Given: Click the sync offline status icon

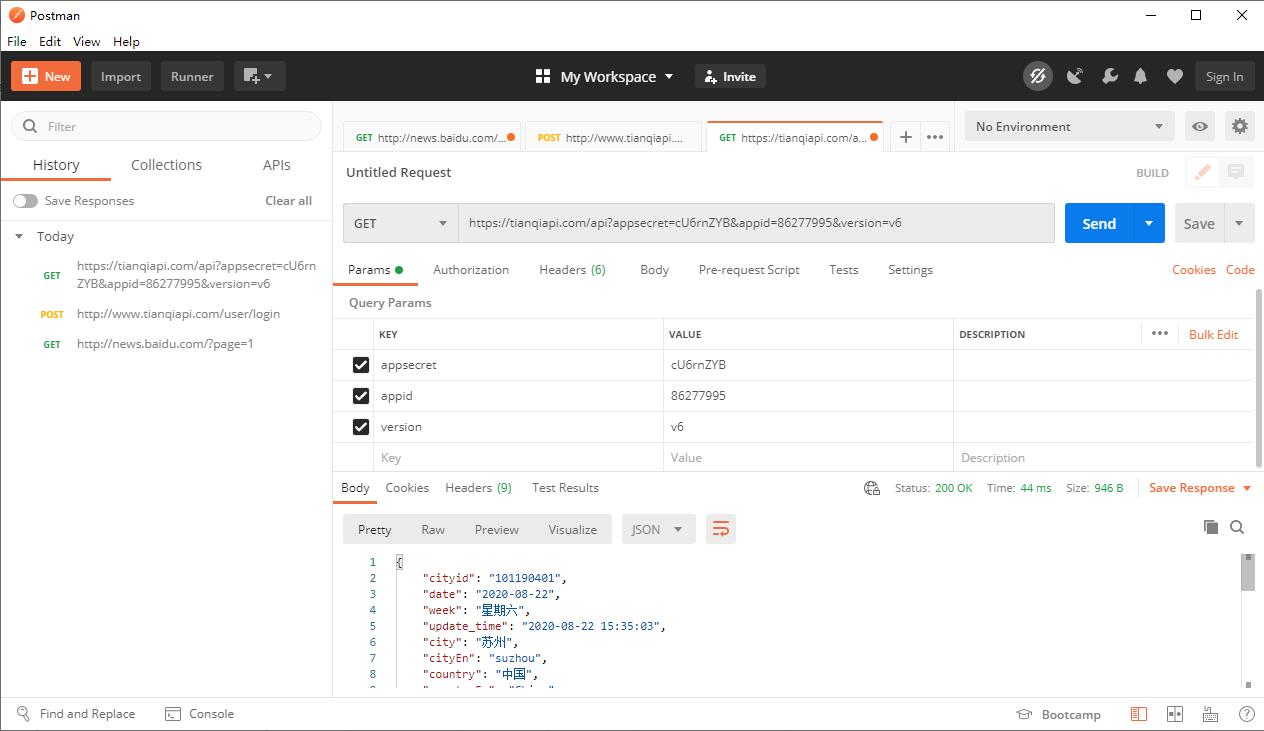Looking at the screenshot, I should tap(1038, 76).
